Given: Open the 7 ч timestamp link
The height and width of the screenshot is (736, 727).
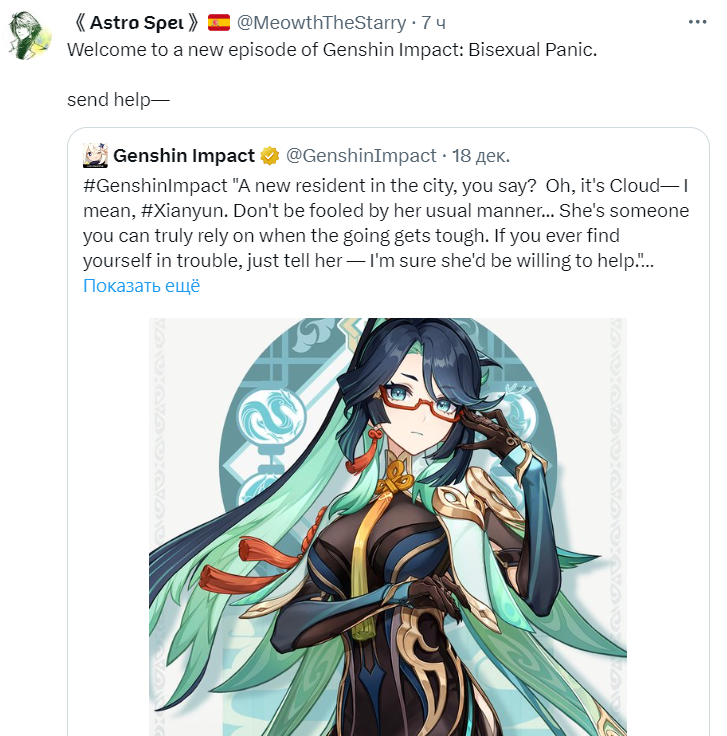Looking at the screenshot, I should [x=433, y=23].
